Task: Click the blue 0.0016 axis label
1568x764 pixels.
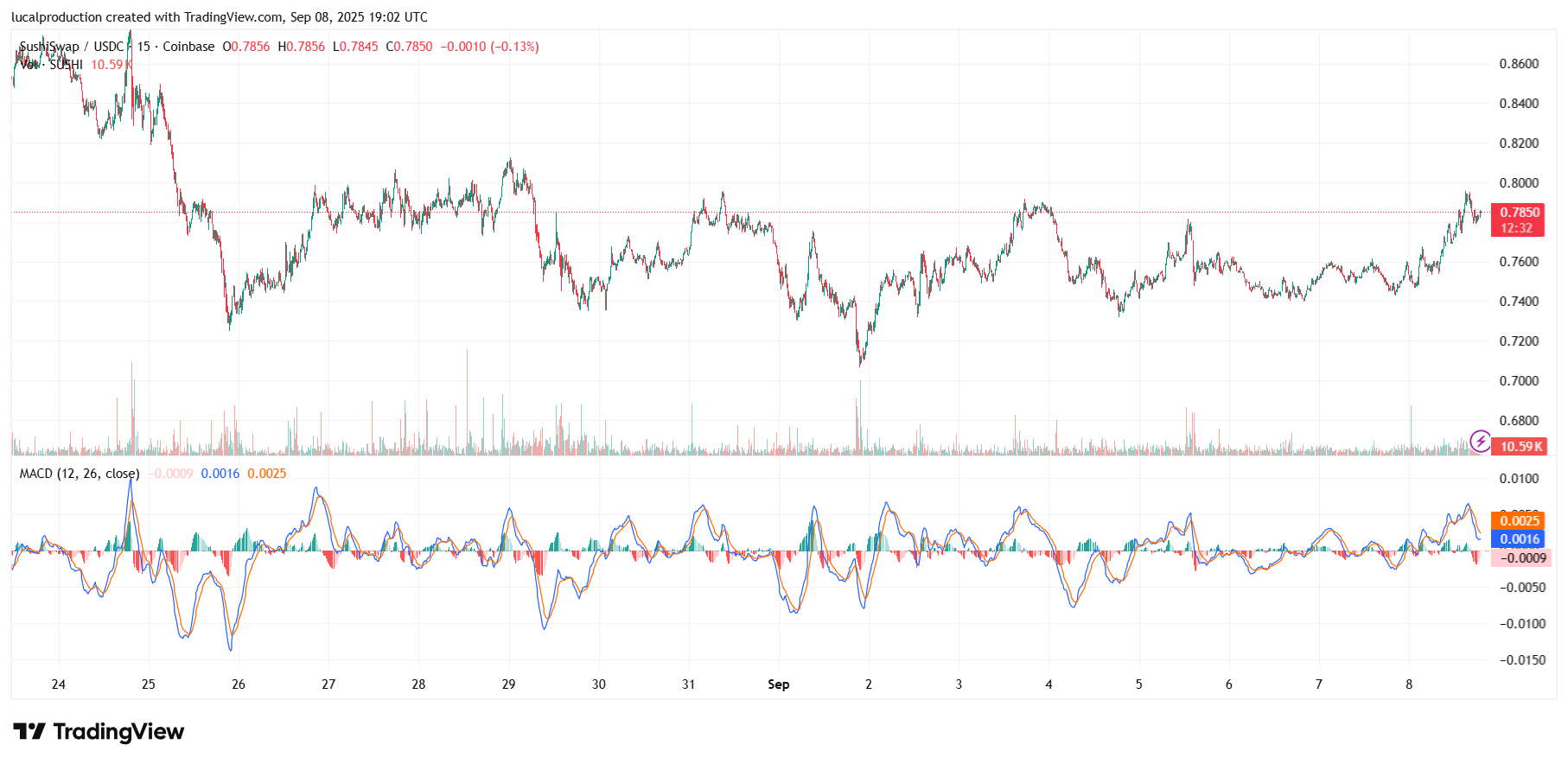Action: click(x=1519, y=539)
